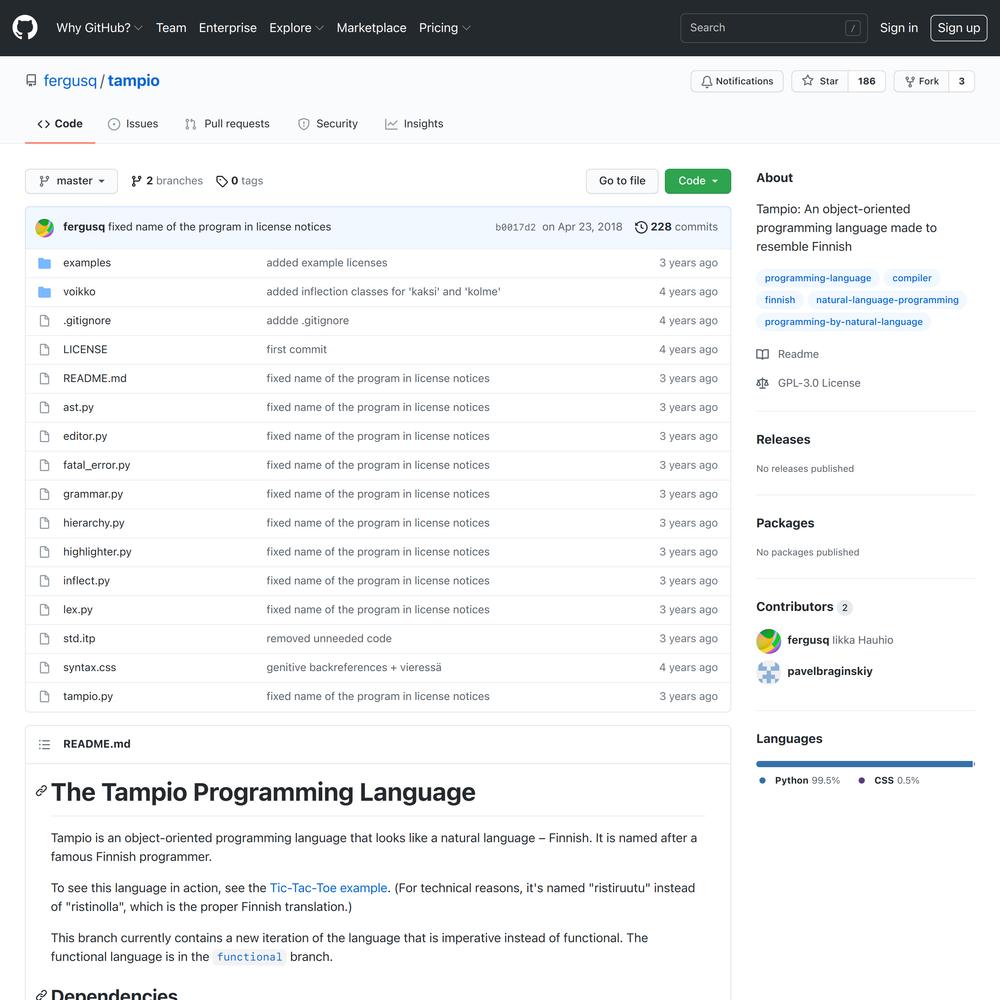Image resolution: width=1000 pixels, height=1000 pixels.
Task: Click the anchor link icon beside the Tampio heading
Action: coord(41,791)
